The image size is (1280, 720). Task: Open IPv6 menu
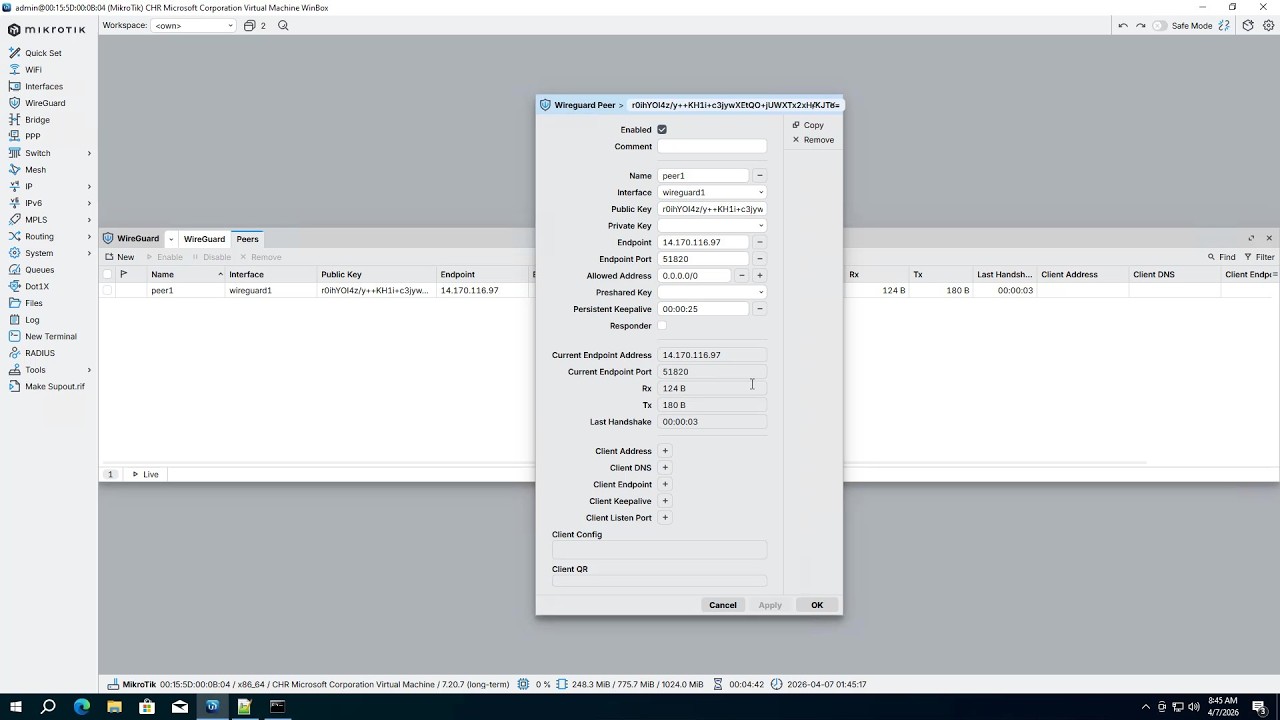(50, 203)
